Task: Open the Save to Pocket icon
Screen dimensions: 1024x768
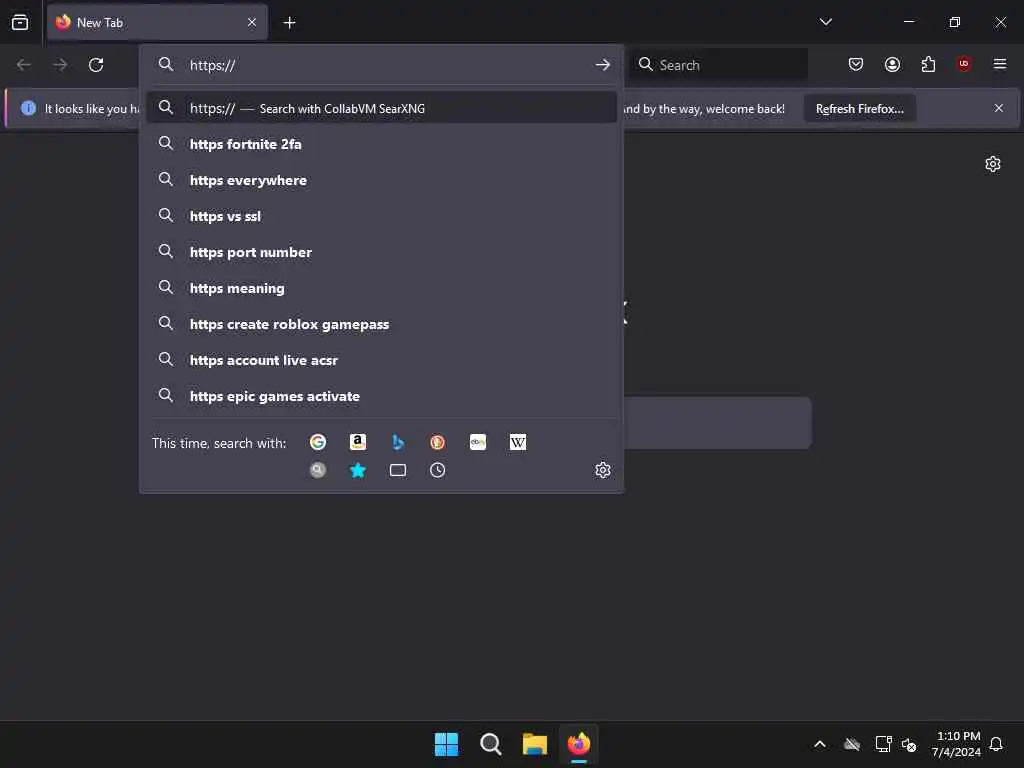Action: [x=856, y=64]
